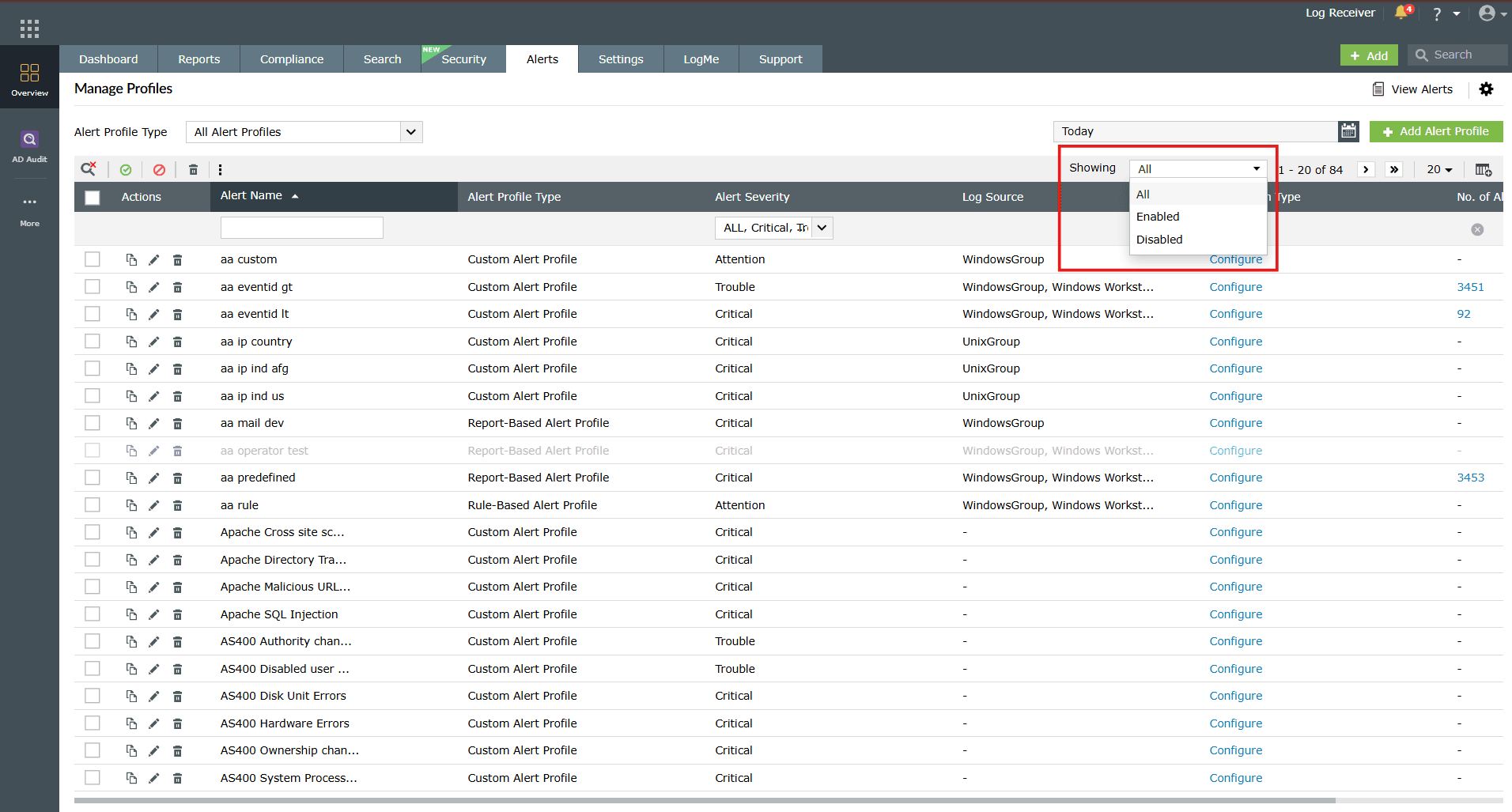Open more actions via the vertical dots icon
The image size is (1512, 812).
click(220, 169)
